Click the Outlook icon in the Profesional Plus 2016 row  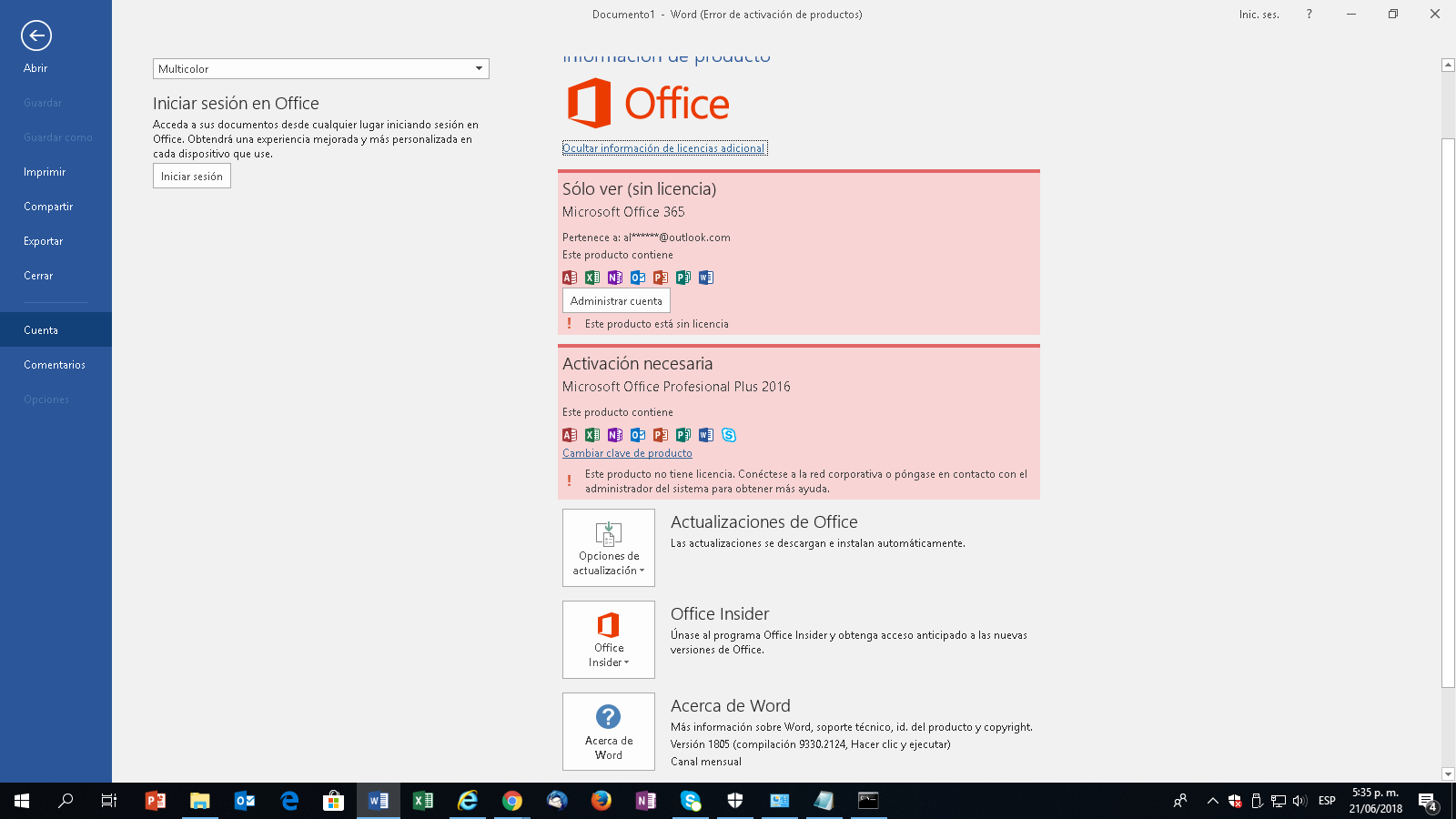click(638, 435)
